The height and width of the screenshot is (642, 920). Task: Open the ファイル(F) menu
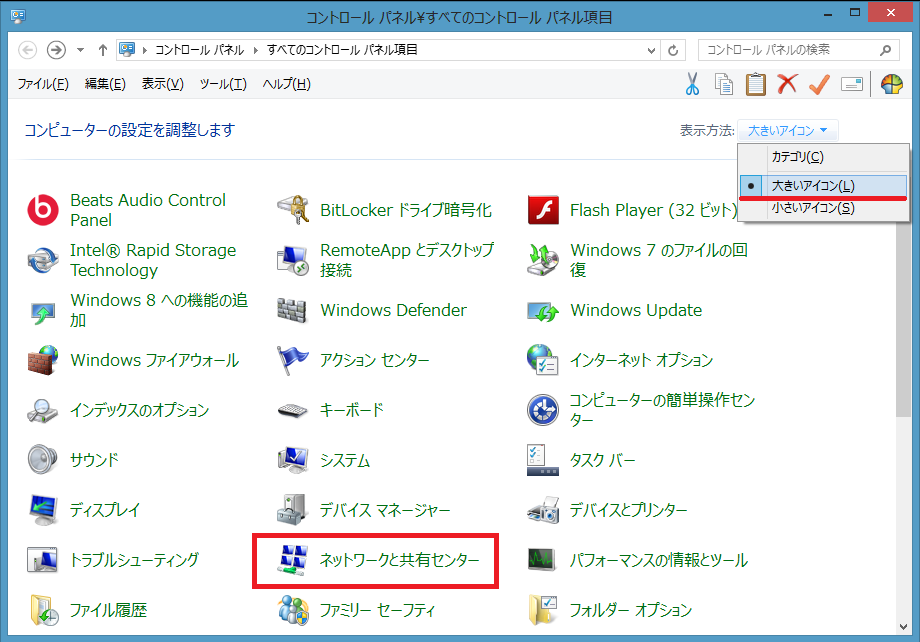[x=43, y=84]
